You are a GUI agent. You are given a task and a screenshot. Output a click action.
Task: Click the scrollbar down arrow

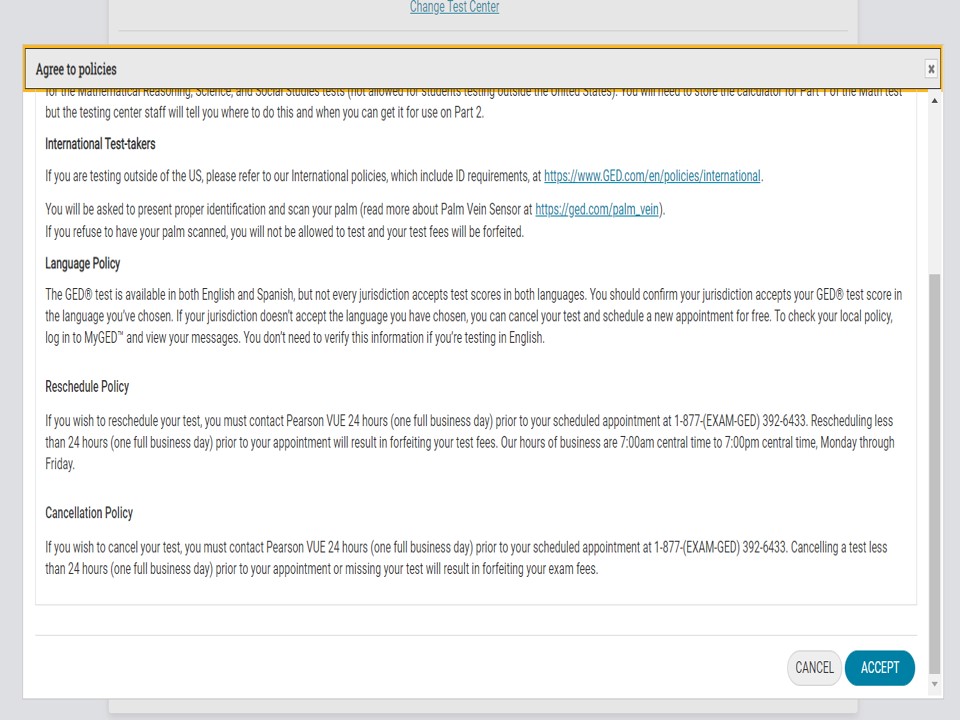[935, 684]
